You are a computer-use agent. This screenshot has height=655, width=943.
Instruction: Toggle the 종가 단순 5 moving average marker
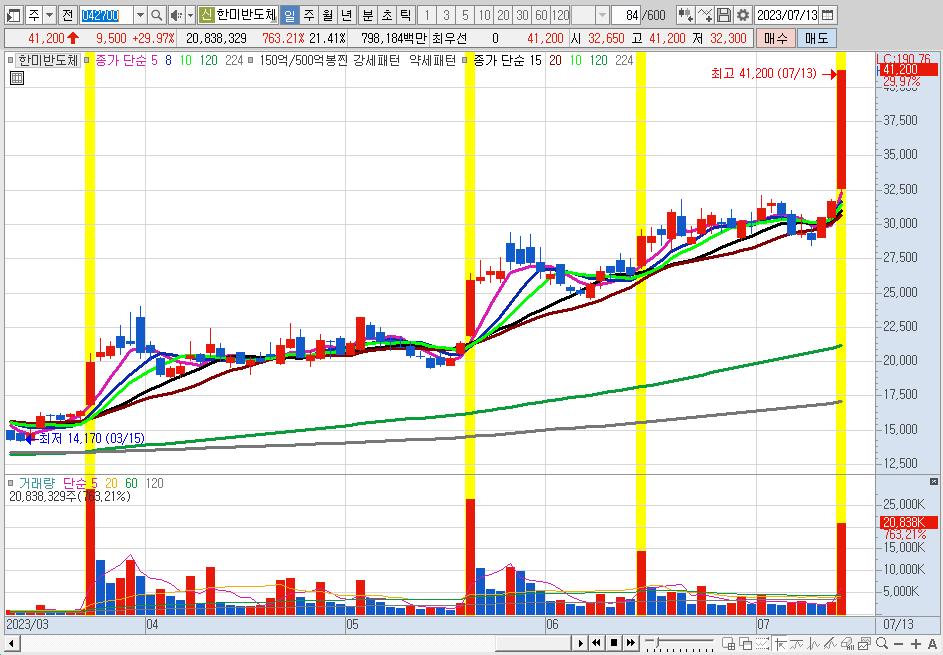pyautogui.click(x=87, y=60)
